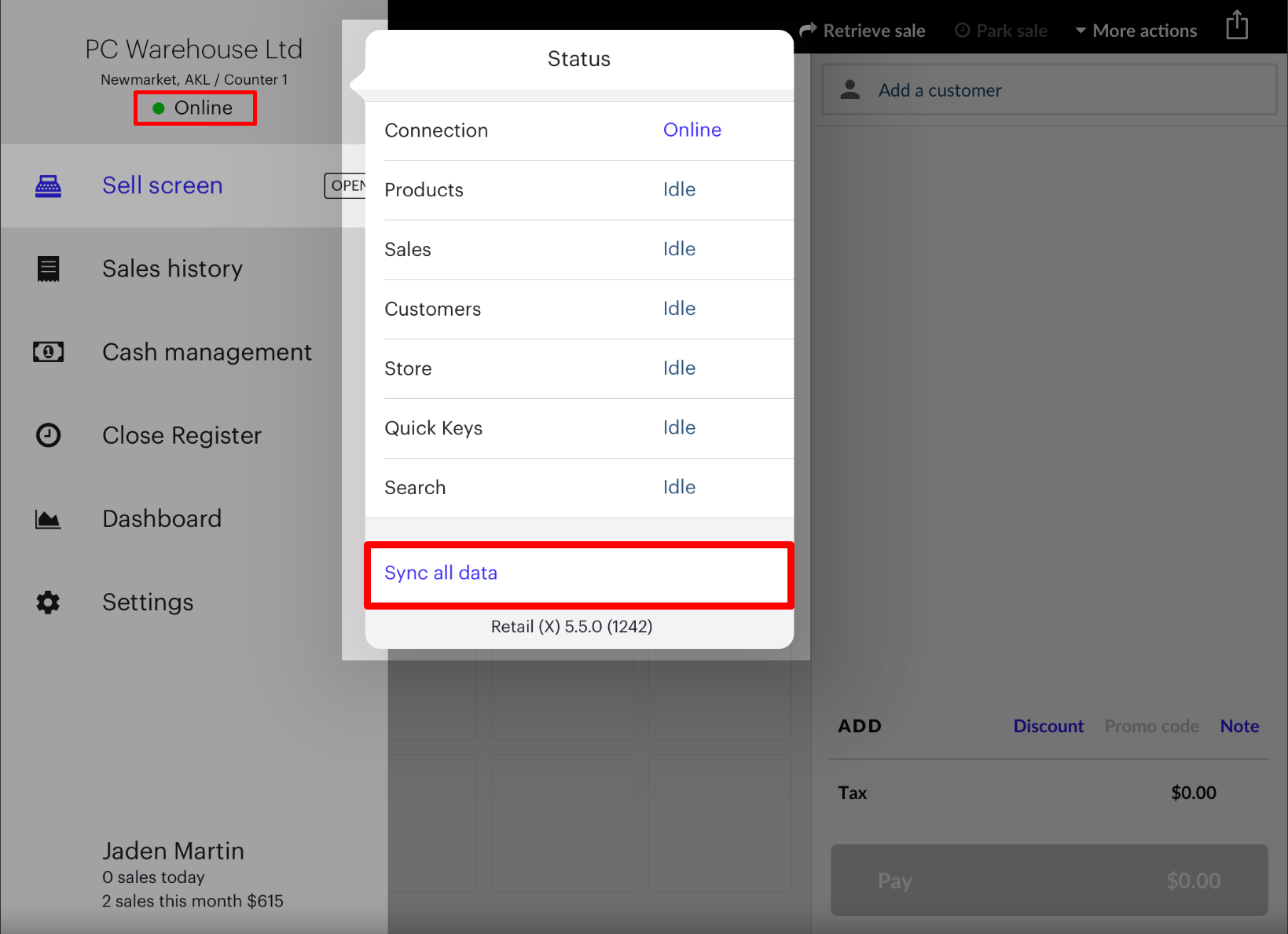This screenshot has height=934, width=1288.
Task: Click the Sync all data link
Action: (x=440, y=573)
